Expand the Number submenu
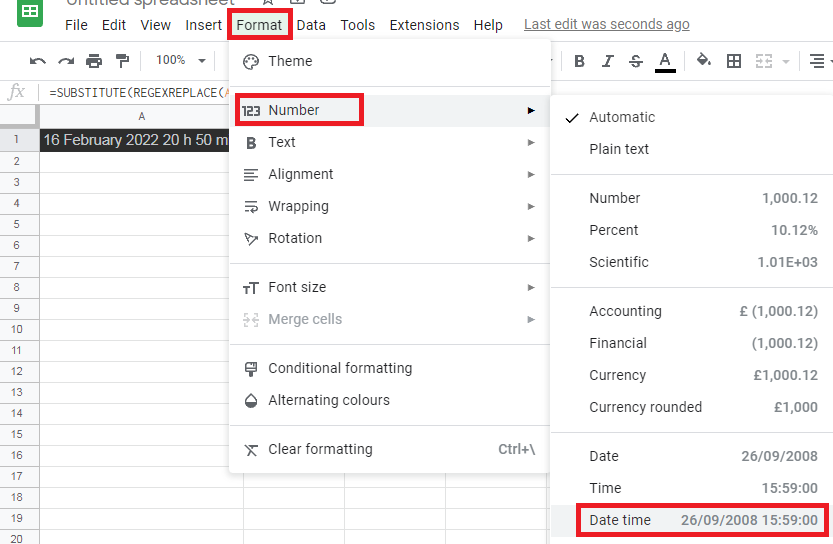Image resolution: width=833 pixels, height=544 pixels. pyautogui.click(x=389, y=110)
